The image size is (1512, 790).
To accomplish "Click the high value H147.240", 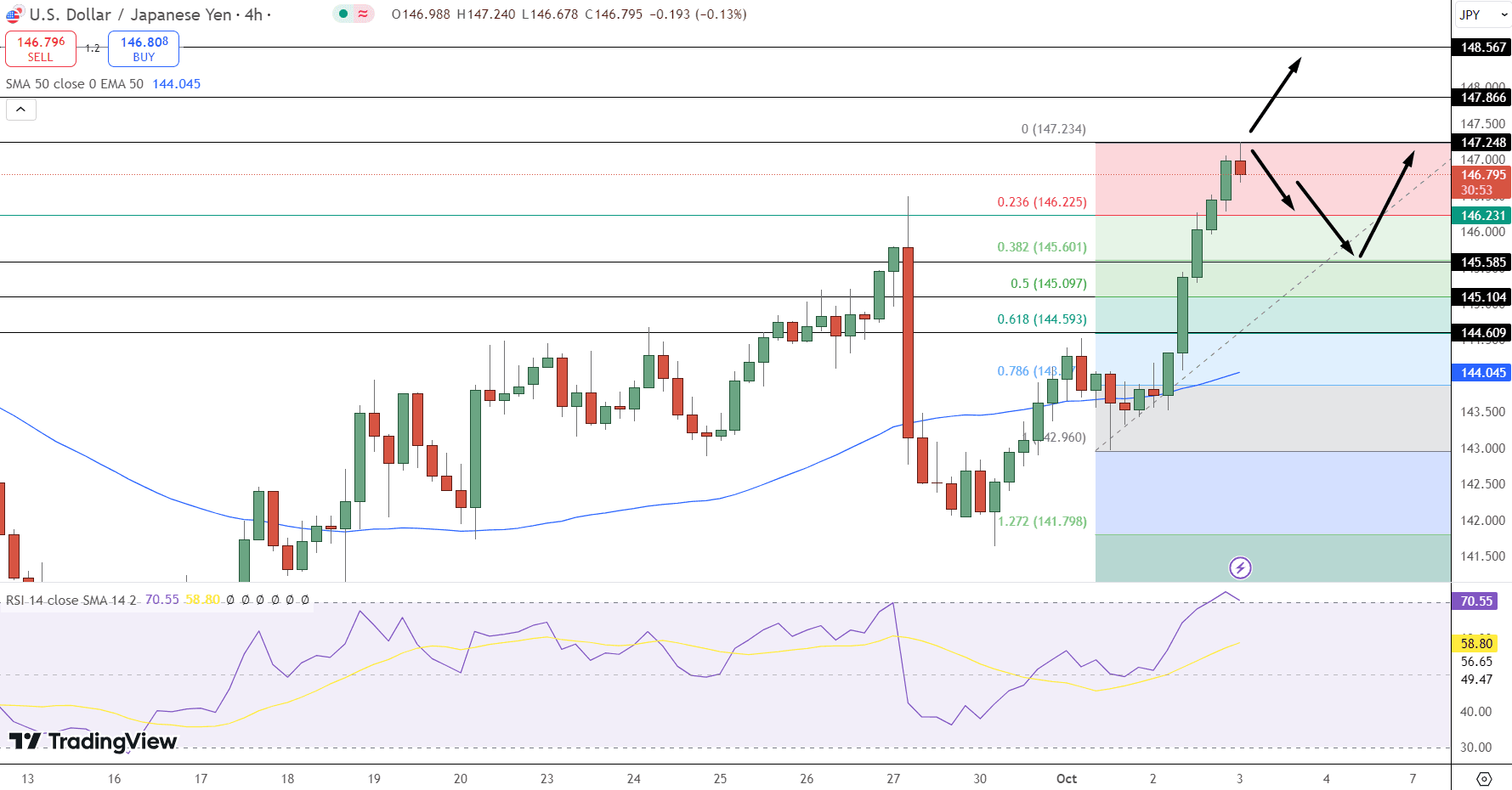I will tap(486, 14).
